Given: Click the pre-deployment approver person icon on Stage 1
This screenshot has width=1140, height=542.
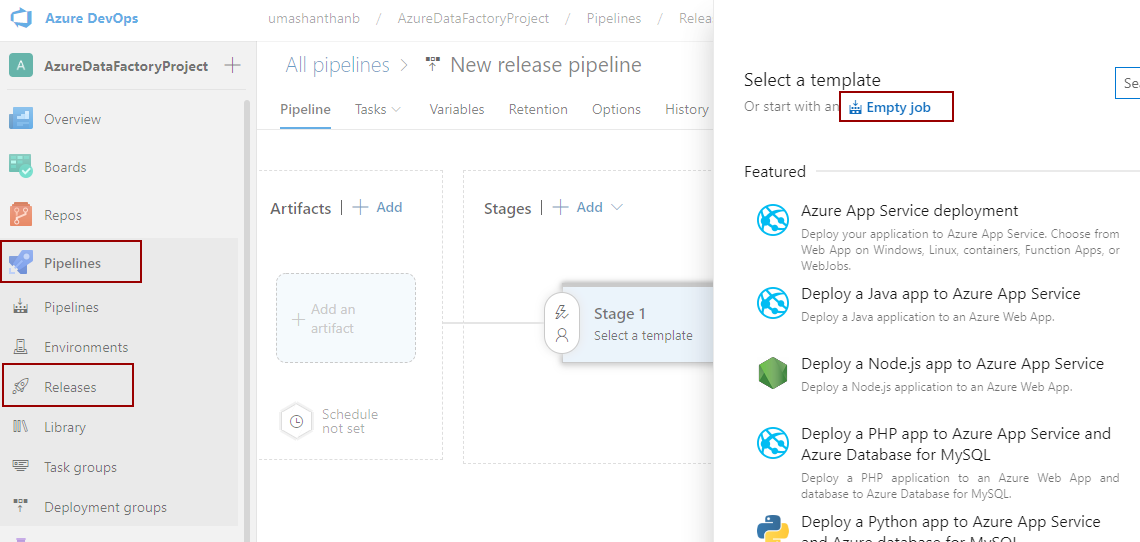Looking at the screenshot, I should (x=561, y=335).
